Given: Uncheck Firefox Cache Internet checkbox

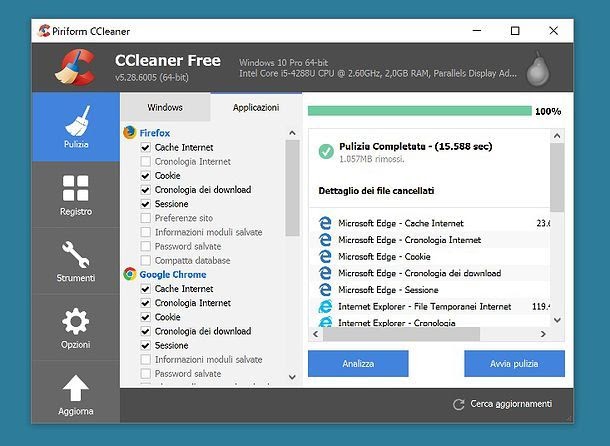Looking at the screenshot, I should [145, 147].
